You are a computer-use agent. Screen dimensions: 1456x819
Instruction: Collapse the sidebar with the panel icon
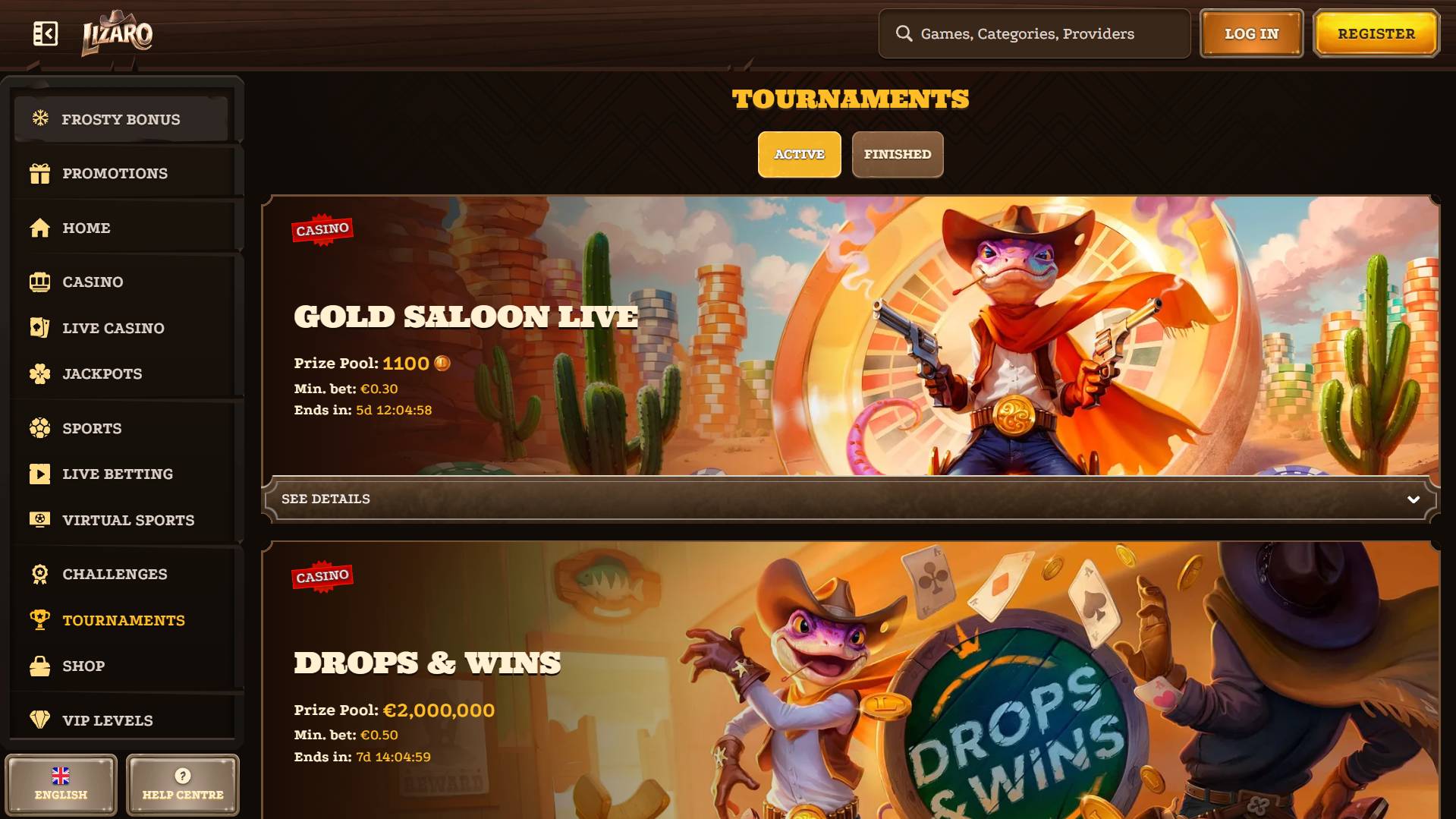pyautogui.click(x=46, y=33)
